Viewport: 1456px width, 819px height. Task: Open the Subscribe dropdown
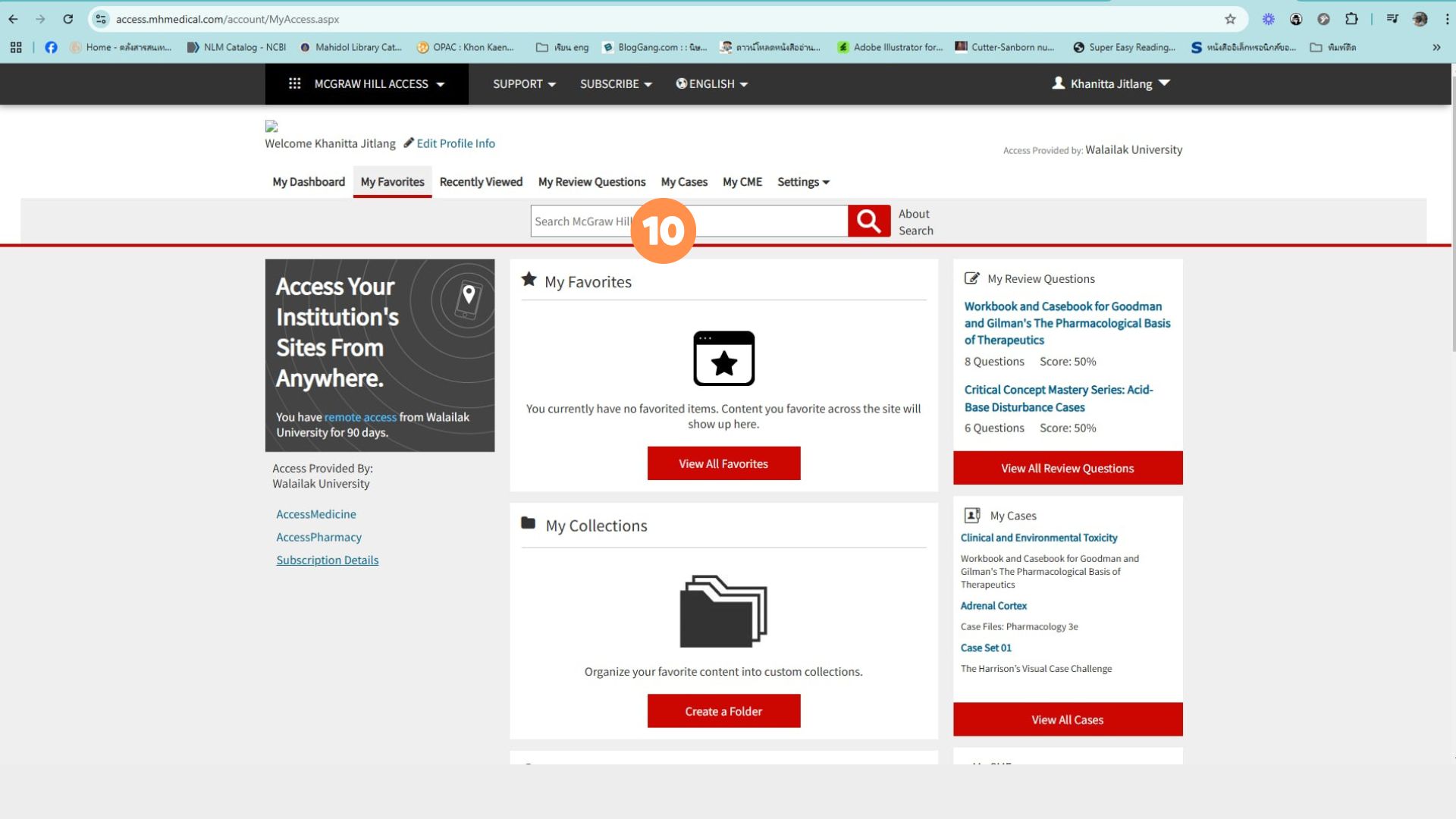point(616,83)
